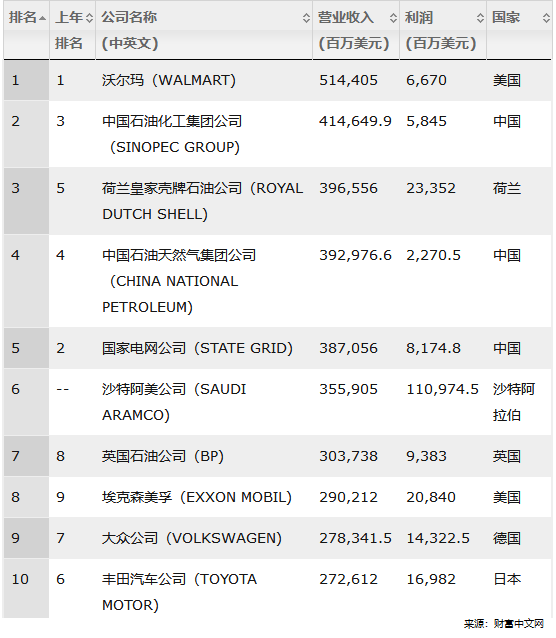
Task: Open the SINOPEC GROUP company entry
Action: (172, 134)
